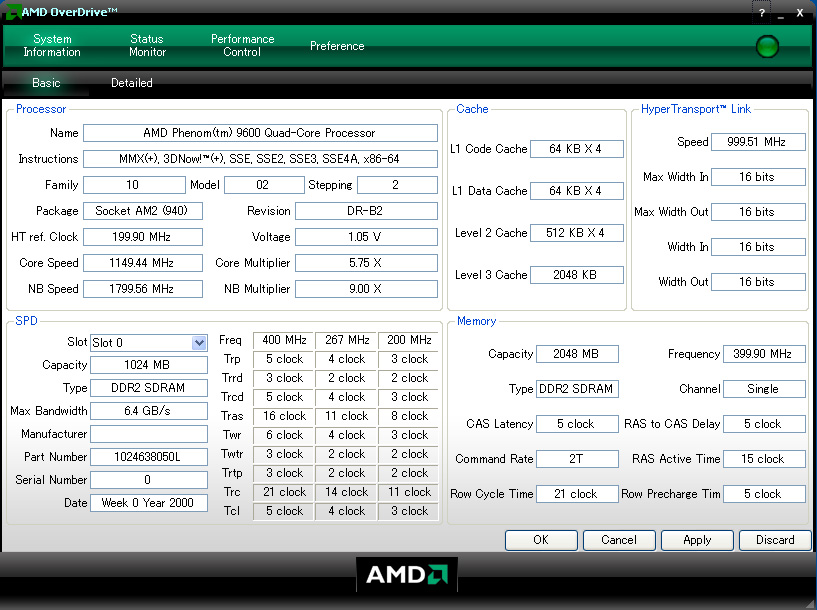The height and width of the screenshot is (610, 817).
Task: Click the Apply button
Action: click(x=697, y=540)
